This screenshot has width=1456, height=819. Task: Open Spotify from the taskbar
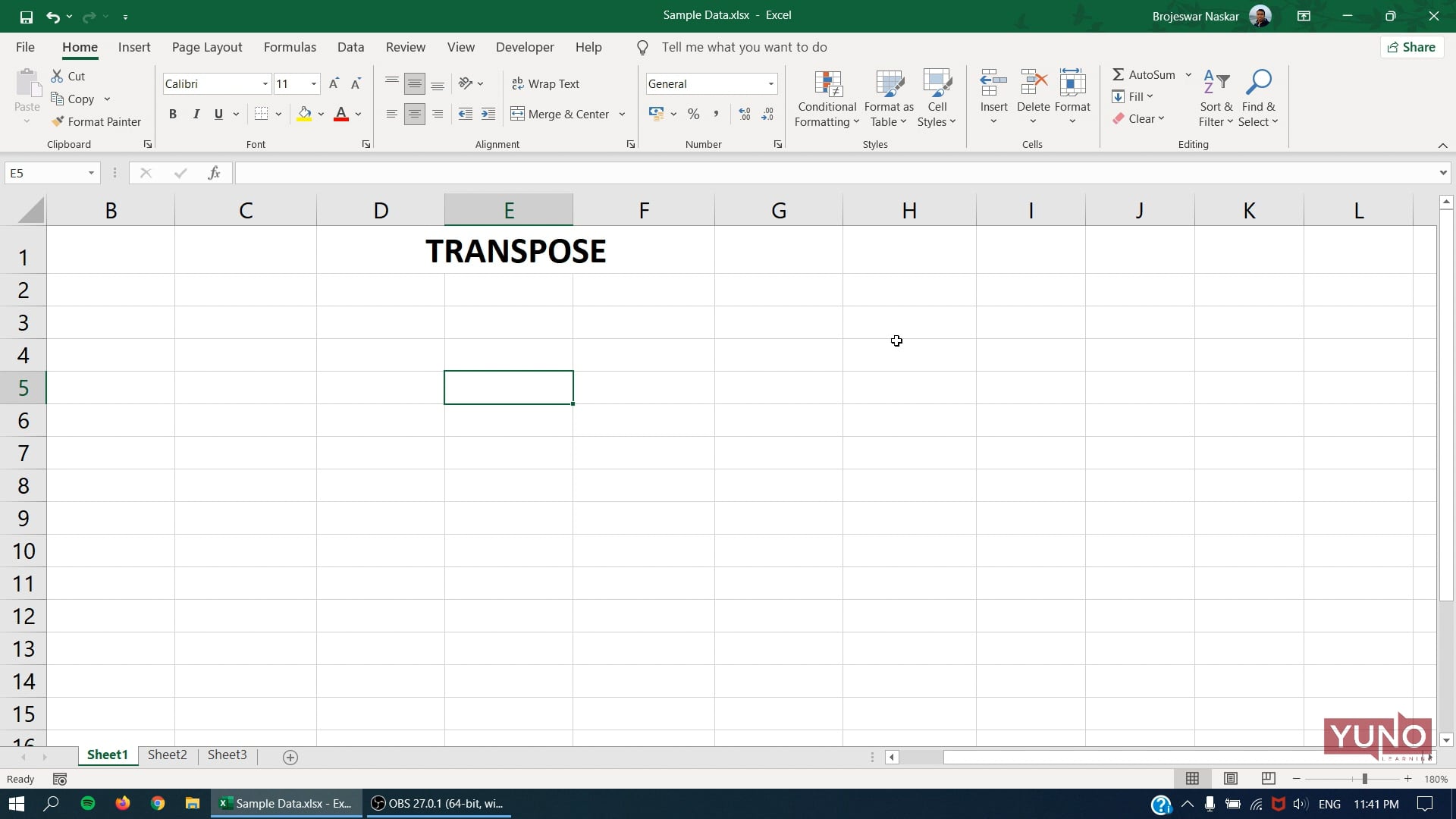[88, 803]
